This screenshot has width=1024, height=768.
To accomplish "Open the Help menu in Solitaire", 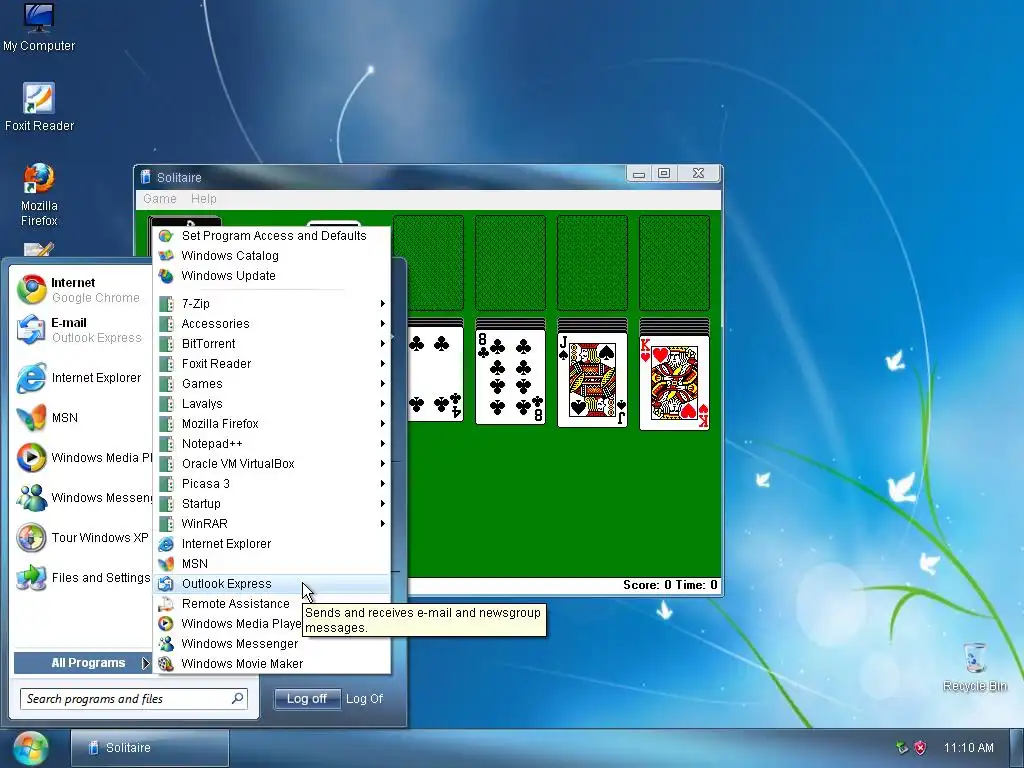I will (x=204, y=199).
